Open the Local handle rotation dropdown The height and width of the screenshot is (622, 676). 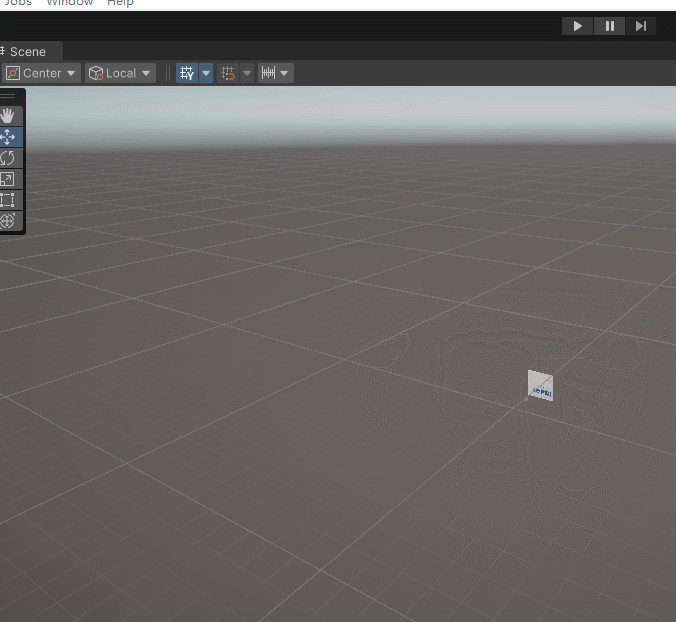tap(120, 73)
